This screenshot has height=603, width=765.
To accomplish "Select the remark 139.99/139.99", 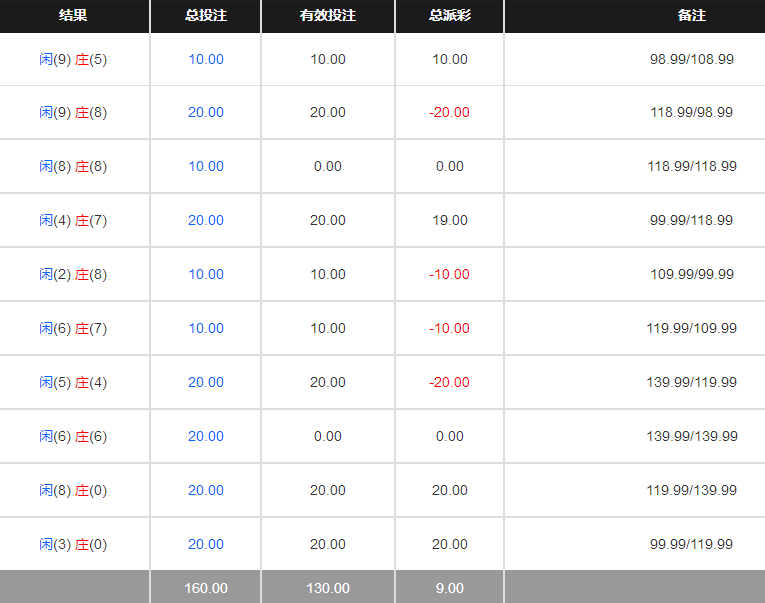I will click(692, 437).
